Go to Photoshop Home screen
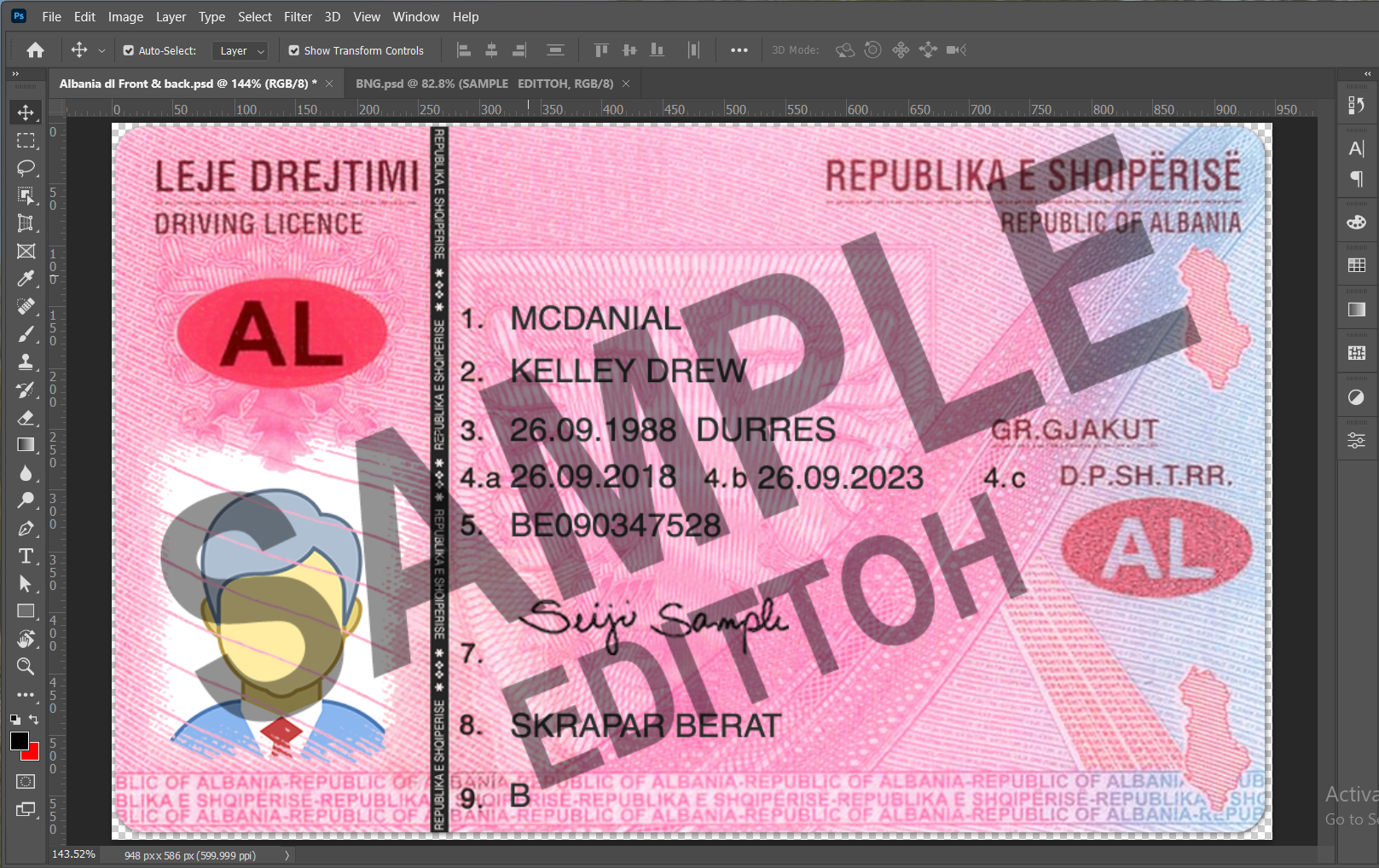Viewport: 1379px width, 868px height. tap(35, 50)
